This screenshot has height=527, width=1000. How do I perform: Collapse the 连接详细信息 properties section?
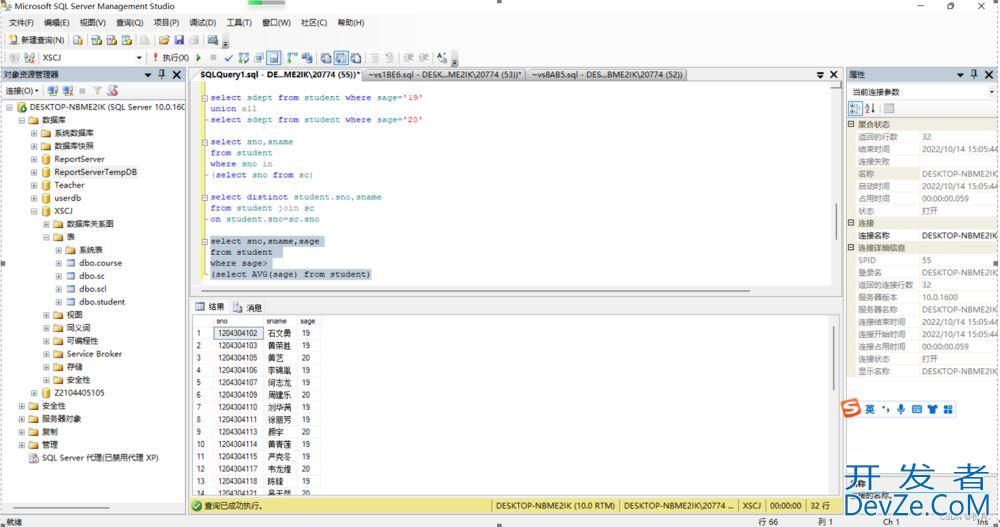[x=851, y=248]
